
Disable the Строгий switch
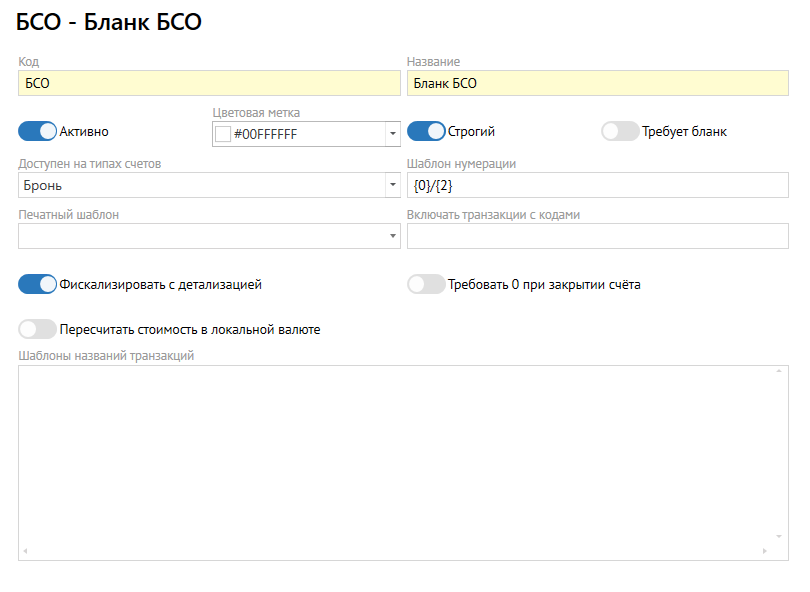click(x=425, y=131)
